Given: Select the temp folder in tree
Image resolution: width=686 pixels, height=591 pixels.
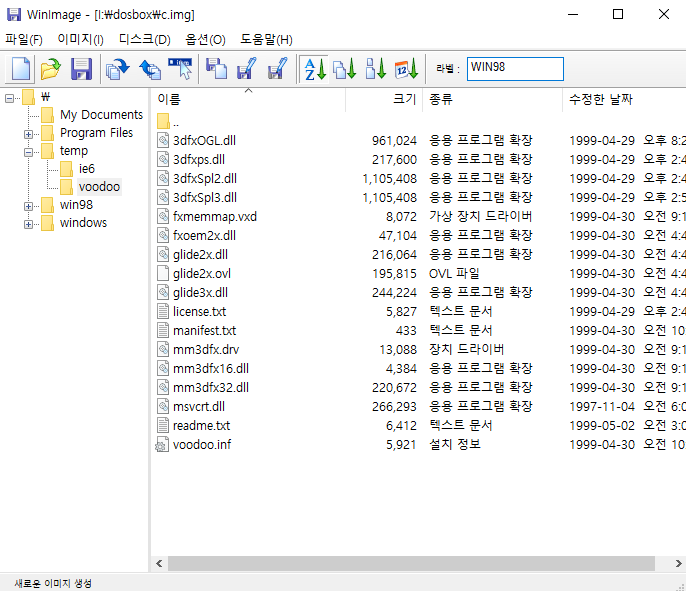Looking at the screenshot, I should (74, 150).
